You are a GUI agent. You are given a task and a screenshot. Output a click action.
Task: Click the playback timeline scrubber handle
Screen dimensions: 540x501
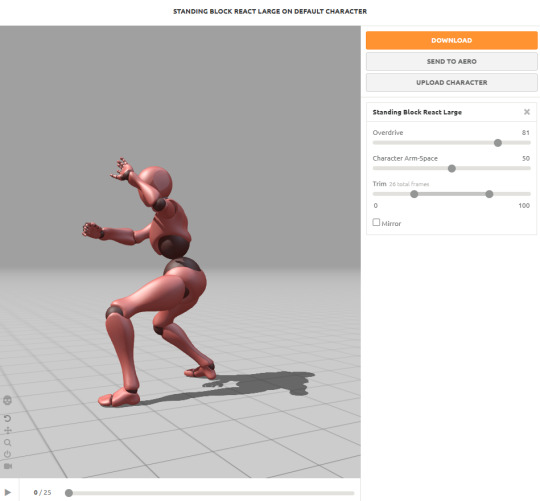[69, 493]
